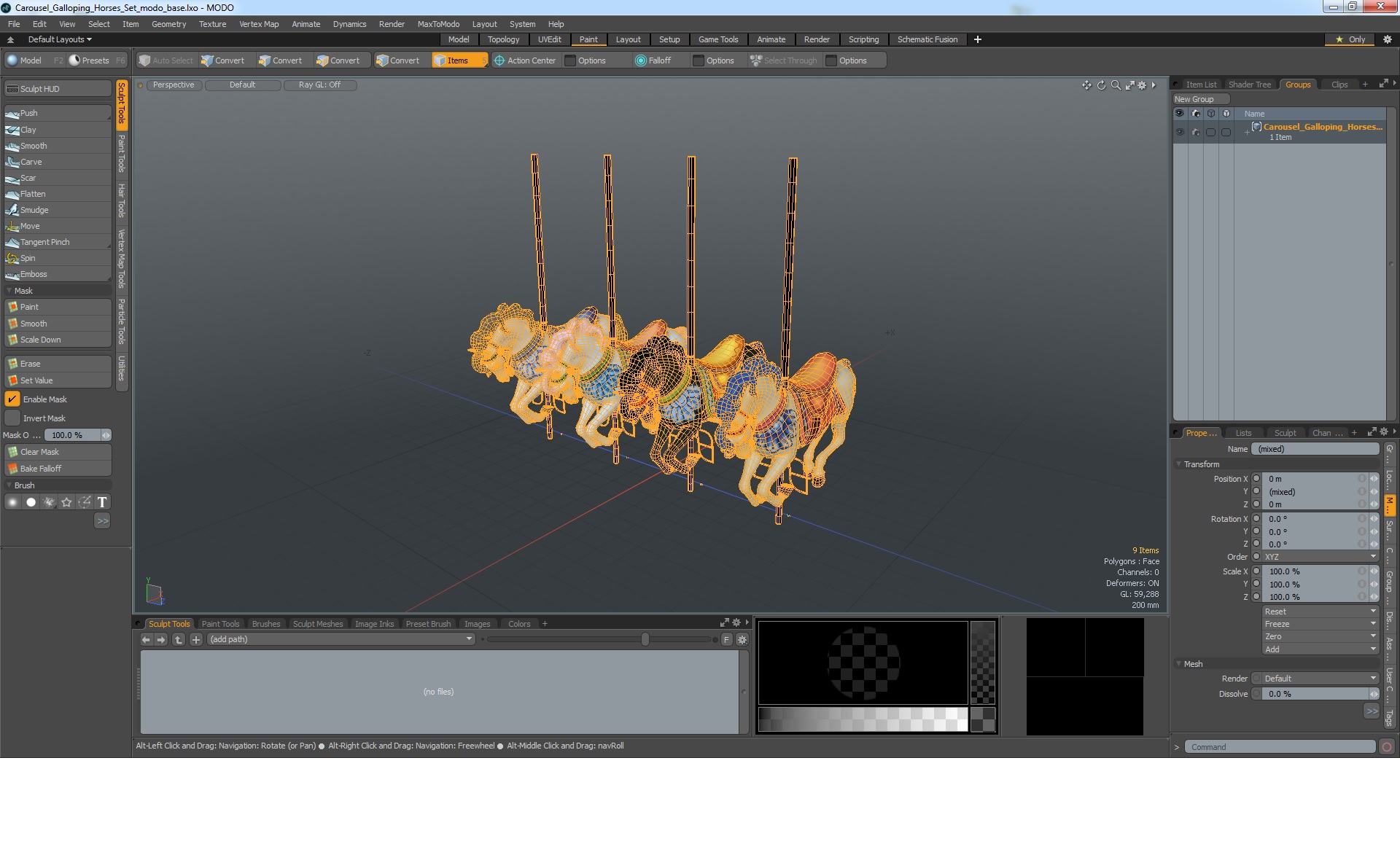Switch to the Shader Tree tab
Viewport: 1400px width, 844px height.
1249,85
